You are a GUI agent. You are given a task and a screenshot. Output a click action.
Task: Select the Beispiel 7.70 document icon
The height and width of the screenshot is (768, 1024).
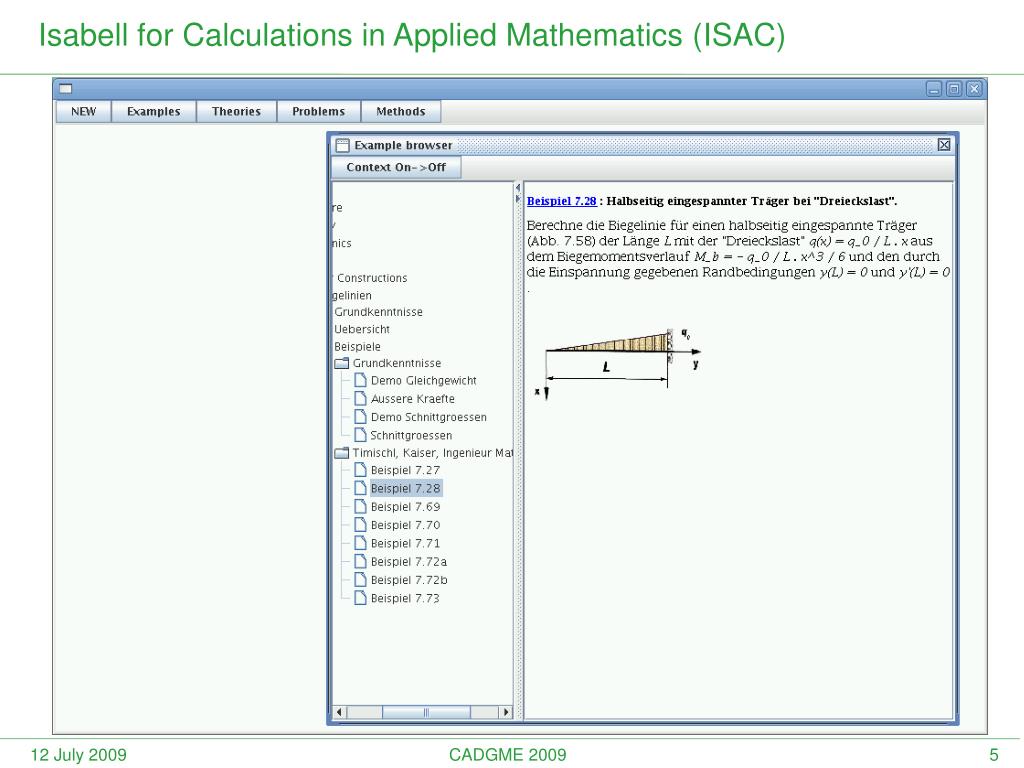pos(360,524)
